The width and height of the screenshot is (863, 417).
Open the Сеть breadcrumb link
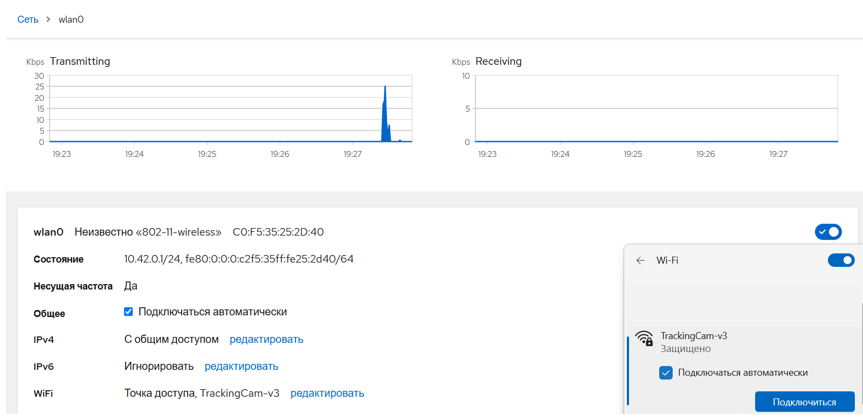click(27, 19)
